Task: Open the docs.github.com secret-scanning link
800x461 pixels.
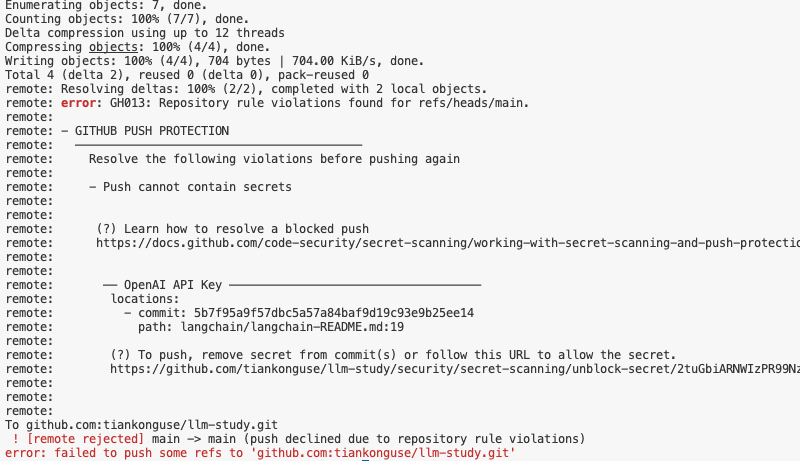Action: tap(448, 243)
